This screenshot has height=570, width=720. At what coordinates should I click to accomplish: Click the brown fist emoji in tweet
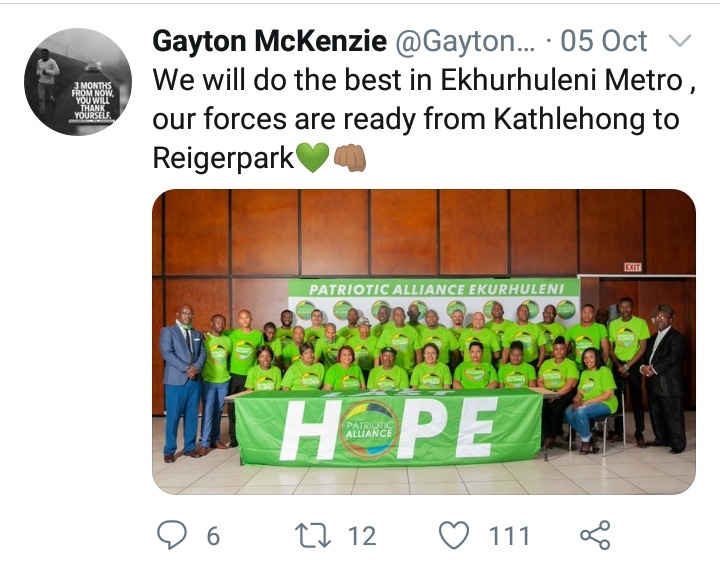(x=350, y=158)
